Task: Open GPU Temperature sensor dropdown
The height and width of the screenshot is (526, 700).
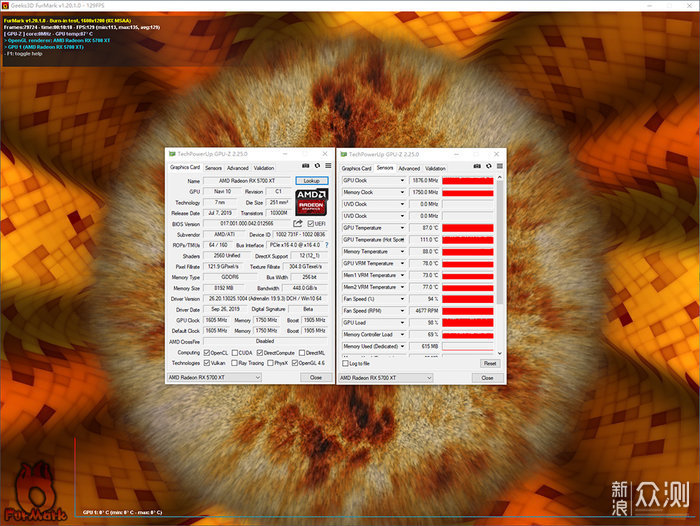Action: click(x=402, y=228)
